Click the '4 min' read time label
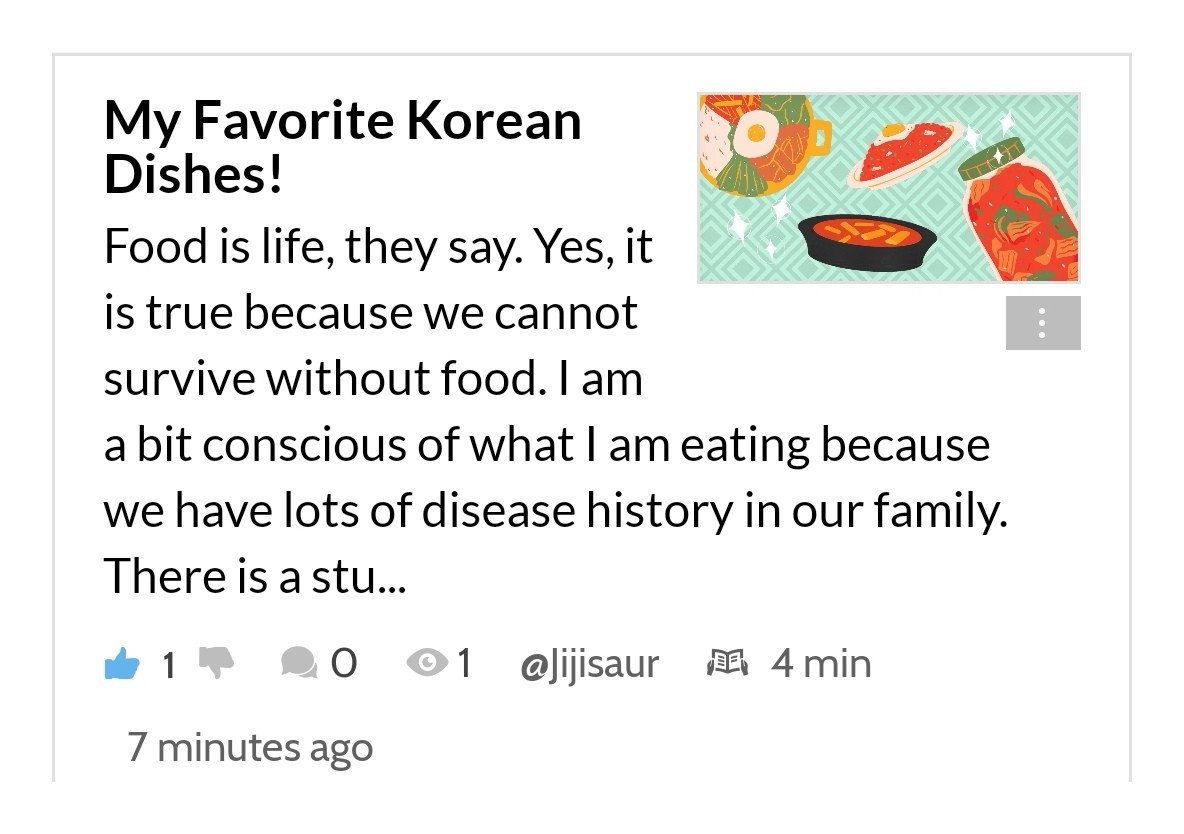The width and height of the screenshot is (1184, 834). 821,663
